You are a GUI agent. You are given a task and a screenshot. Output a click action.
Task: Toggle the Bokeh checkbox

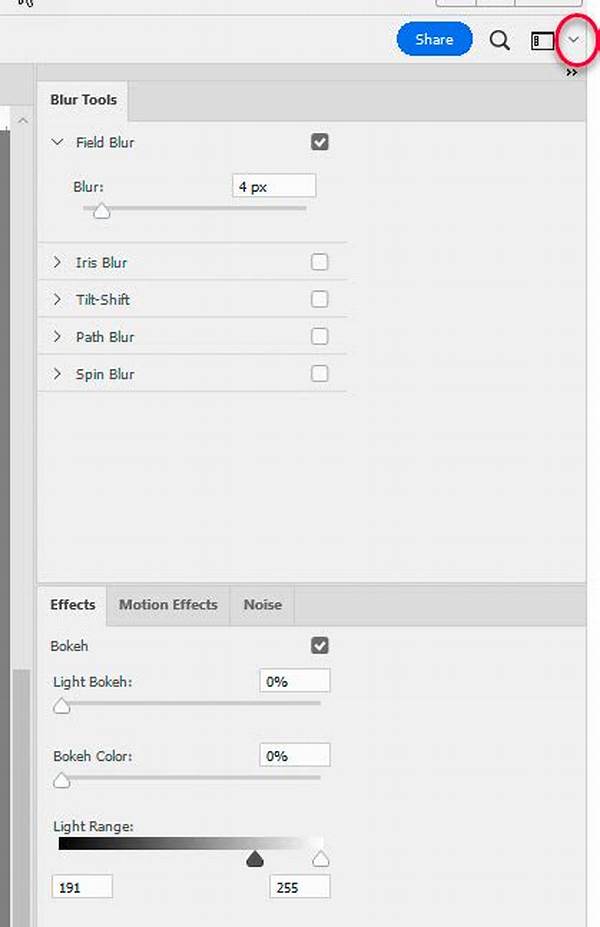click(x=319, y=646)
